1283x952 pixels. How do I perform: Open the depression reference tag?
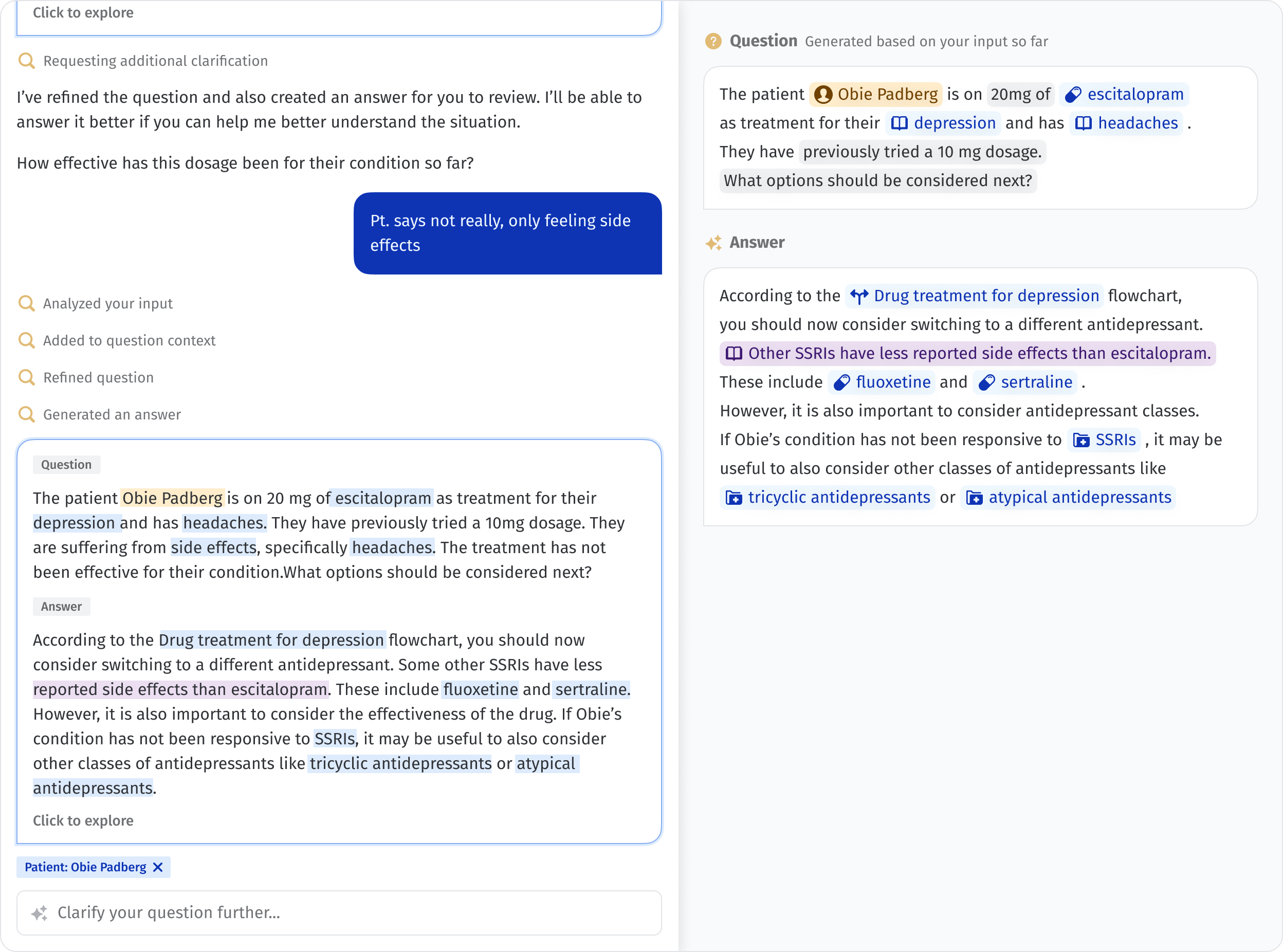[x=943, y=123]
